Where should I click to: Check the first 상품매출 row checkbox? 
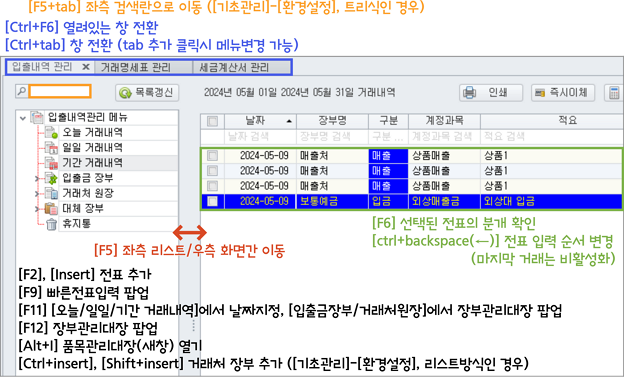coord(213,155)
